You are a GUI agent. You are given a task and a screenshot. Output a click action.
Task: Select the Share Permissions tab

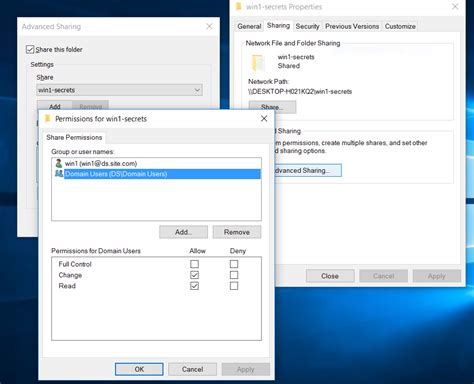(74, 137)
